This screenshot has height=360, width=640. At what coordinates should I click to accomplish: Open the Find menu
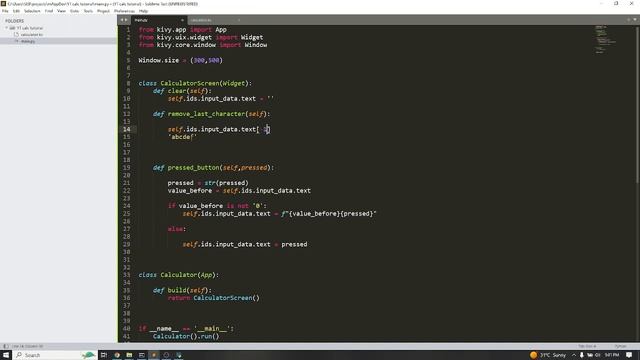pos(49,11)
